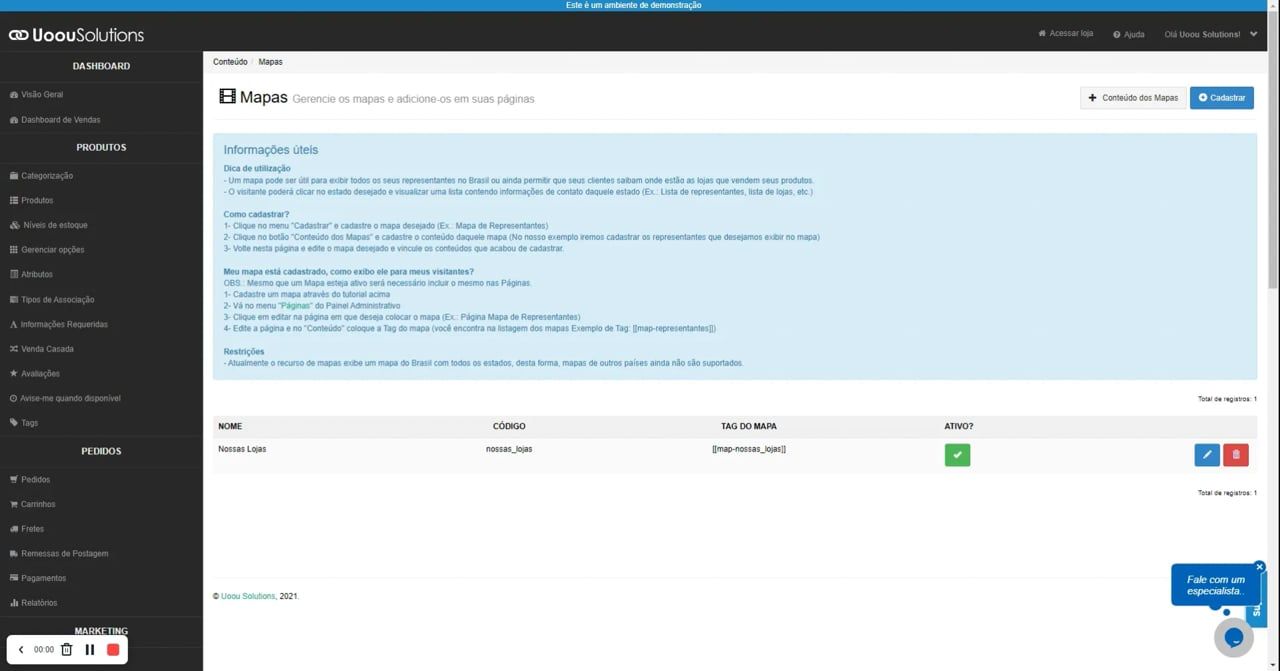
Task: Open the chat widget round button
Action: tap(1234, 638)
